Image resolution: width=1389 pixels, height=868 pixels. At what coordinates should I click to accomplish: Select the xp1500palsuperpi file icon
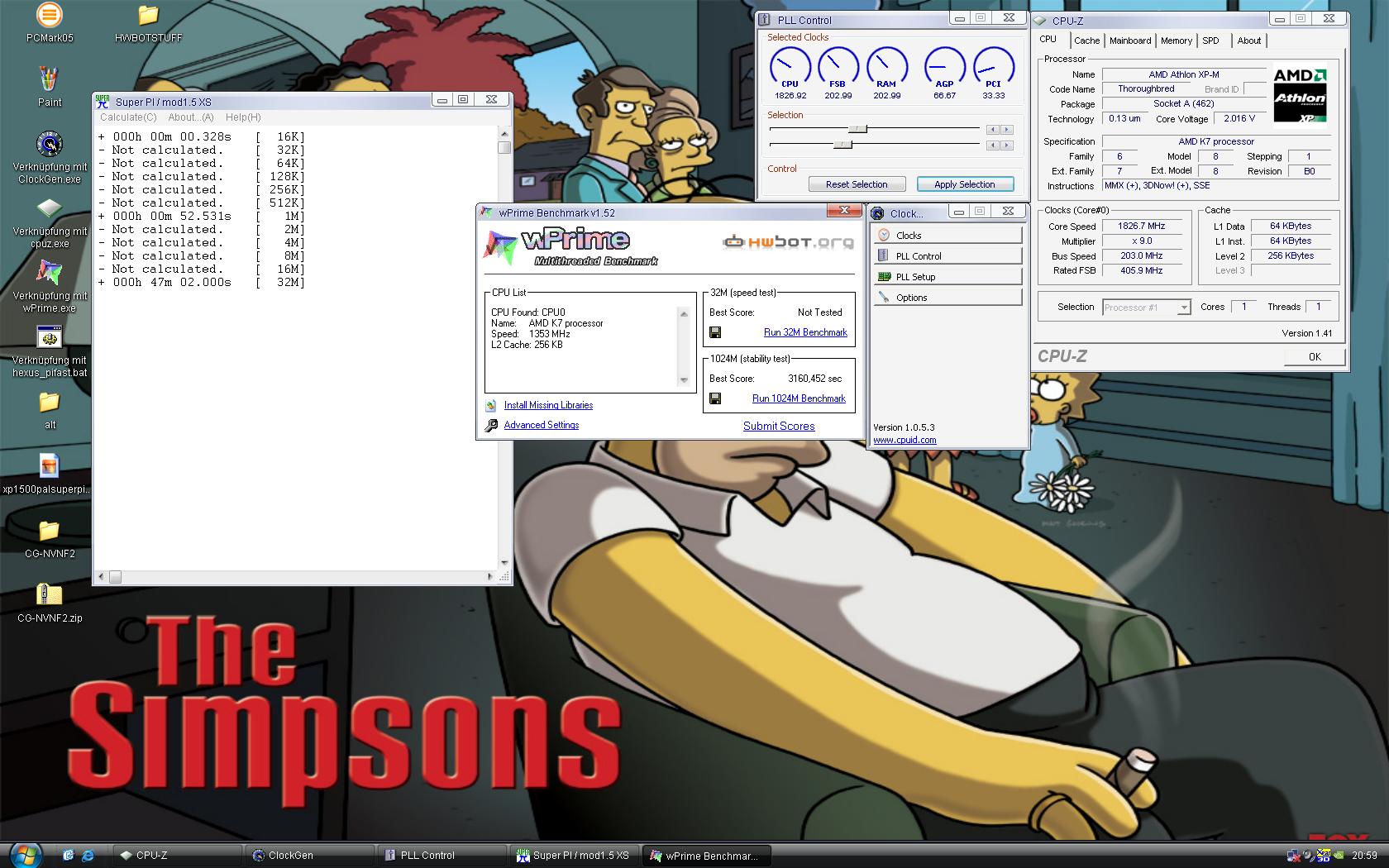(50, 466)
